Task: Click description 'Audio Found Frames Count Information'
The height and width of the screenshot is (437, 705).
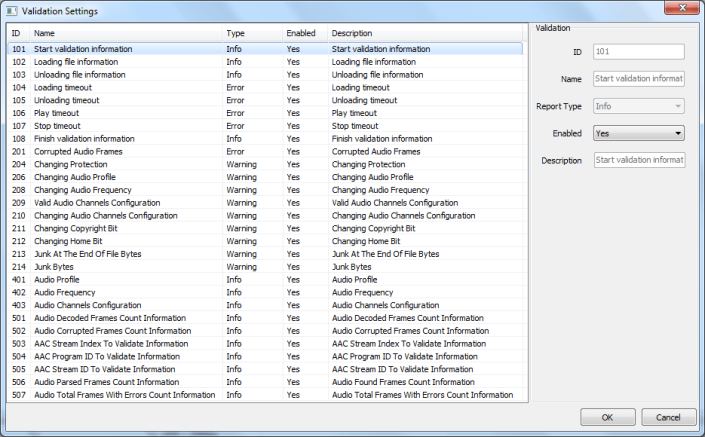Action: tap(403, 382)
